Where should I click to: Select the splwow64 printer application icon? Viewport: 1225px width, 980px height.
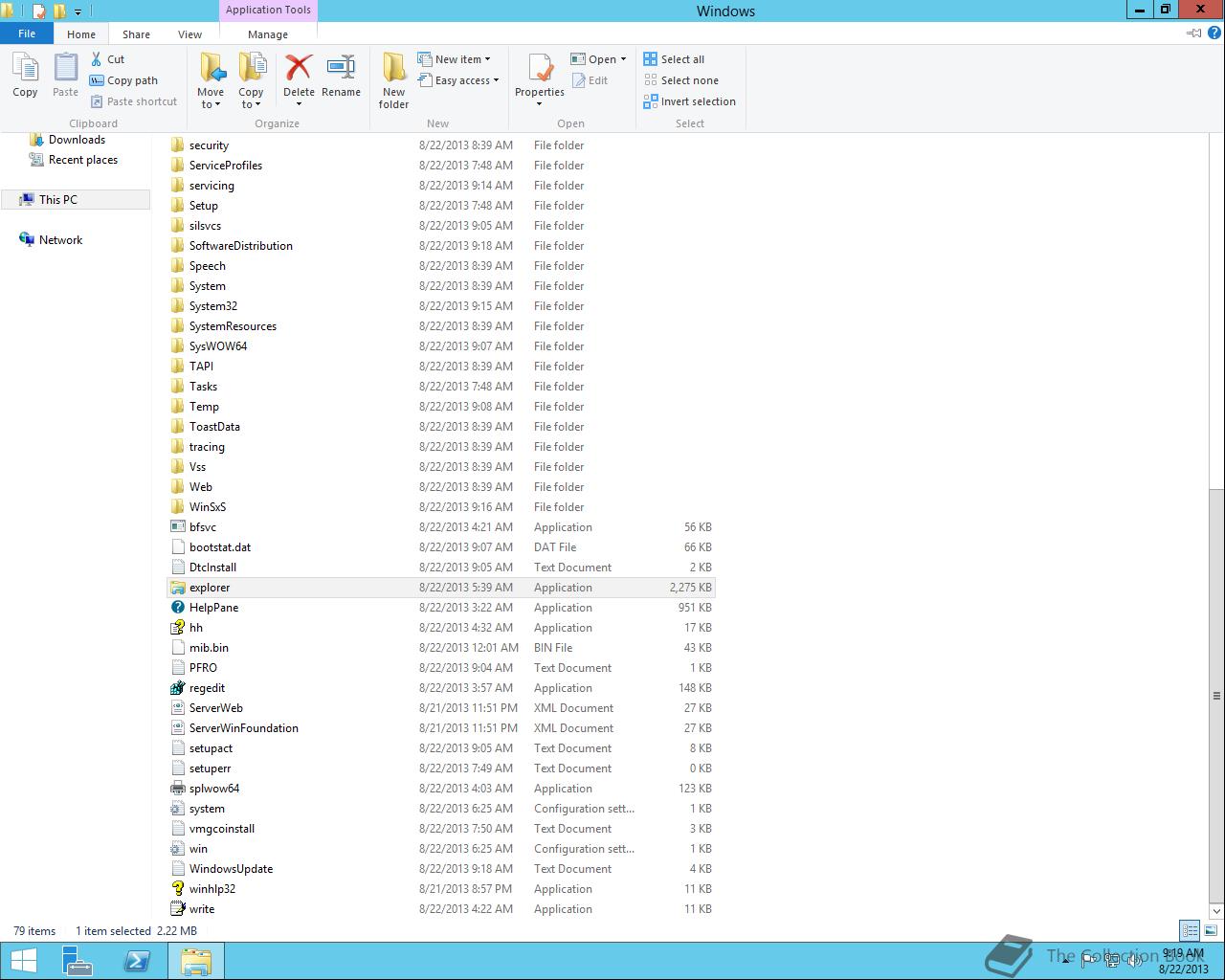click(x=177, y=789)
